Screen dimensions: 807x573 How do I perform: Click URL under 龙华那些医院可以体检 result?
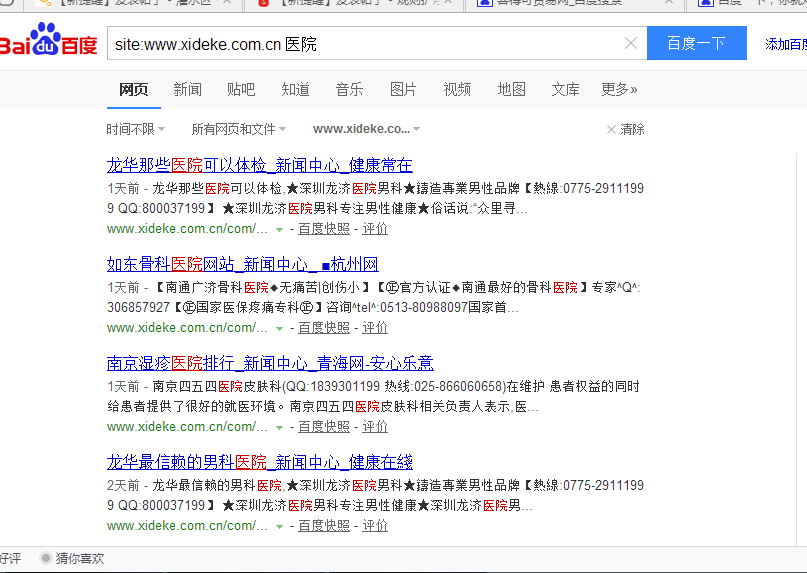(x=187, y=229)
